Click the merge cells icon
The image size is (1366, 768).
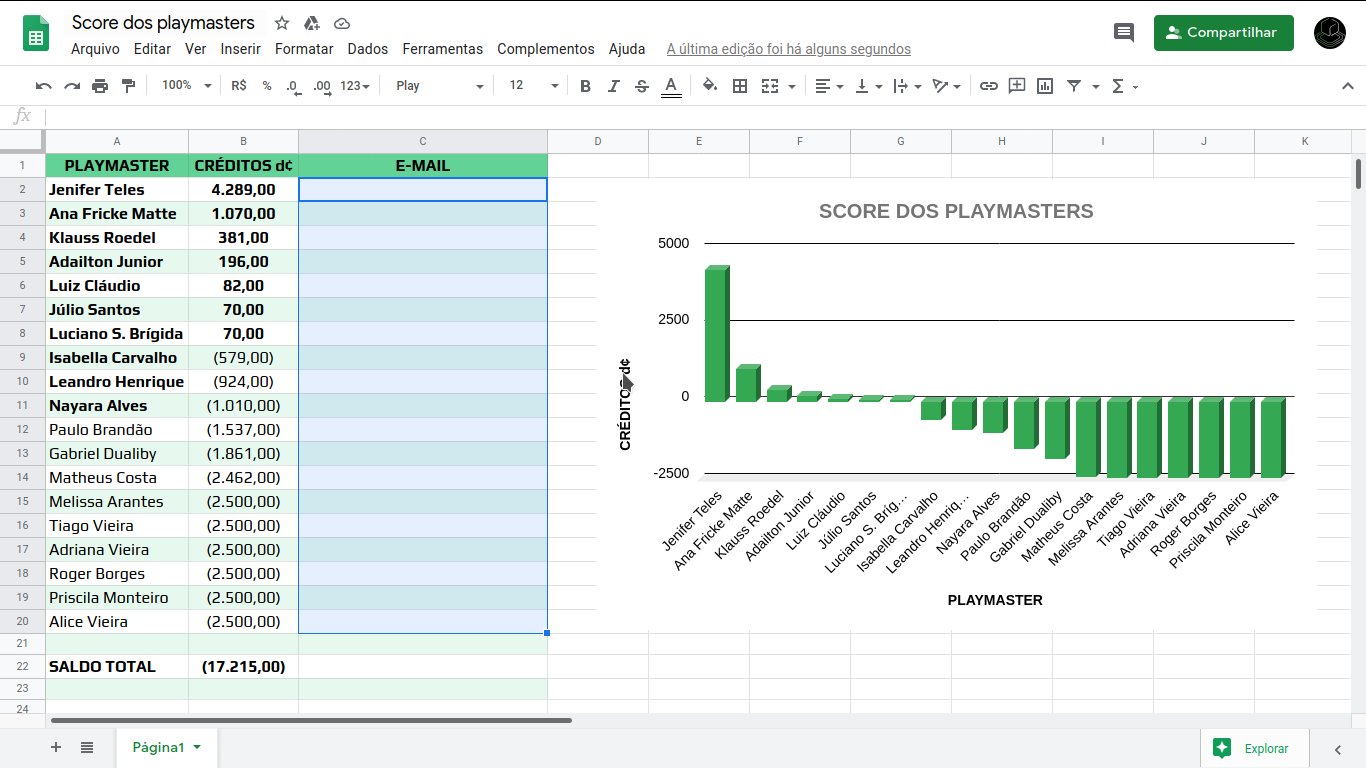coord(770,86)
